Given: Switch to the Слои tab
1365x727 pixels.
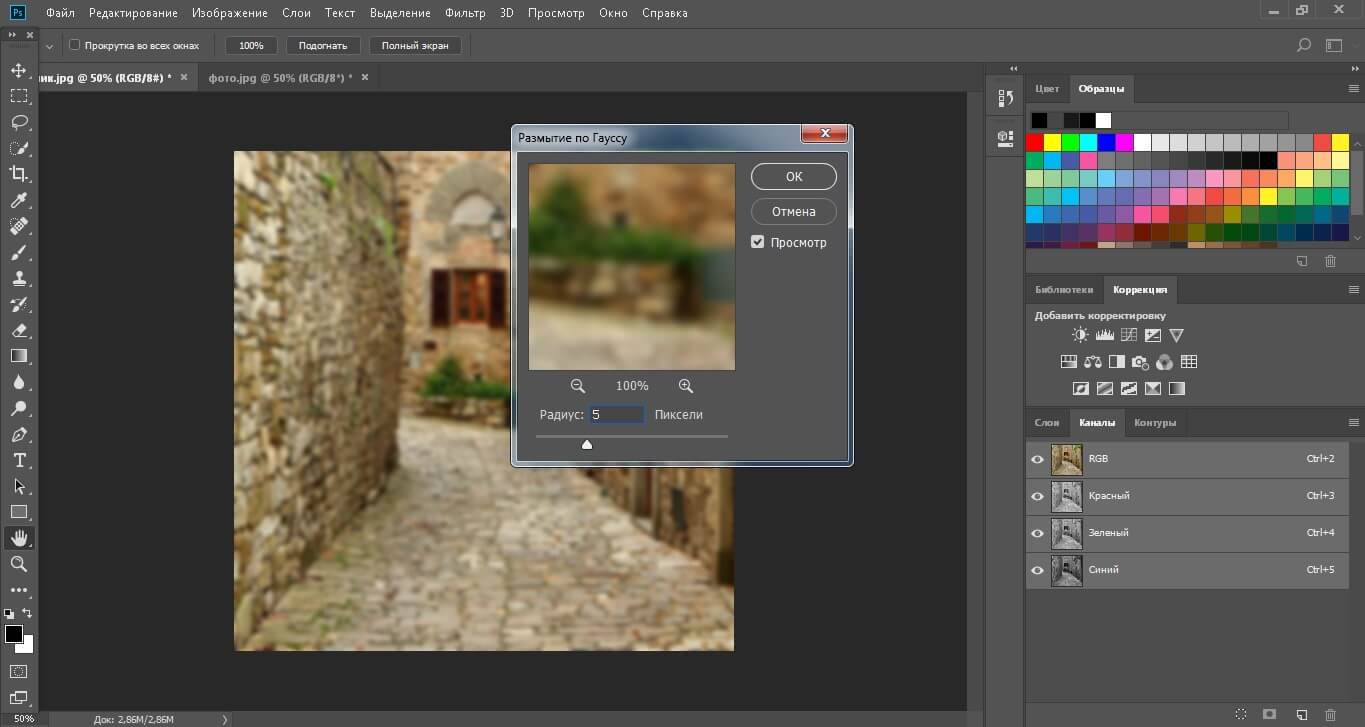Looking at the screenshot, I should [x=1046, y=423].
